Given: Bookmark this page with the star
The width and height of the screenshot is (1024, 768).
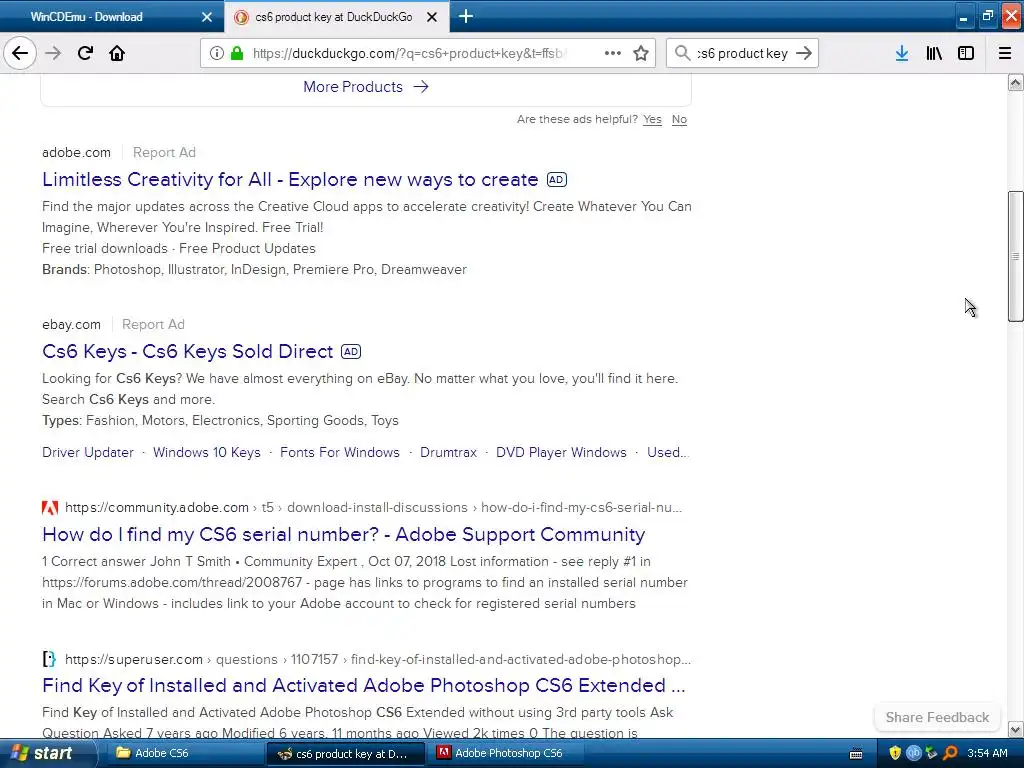Looking at the screenshot, I should 641,53.
